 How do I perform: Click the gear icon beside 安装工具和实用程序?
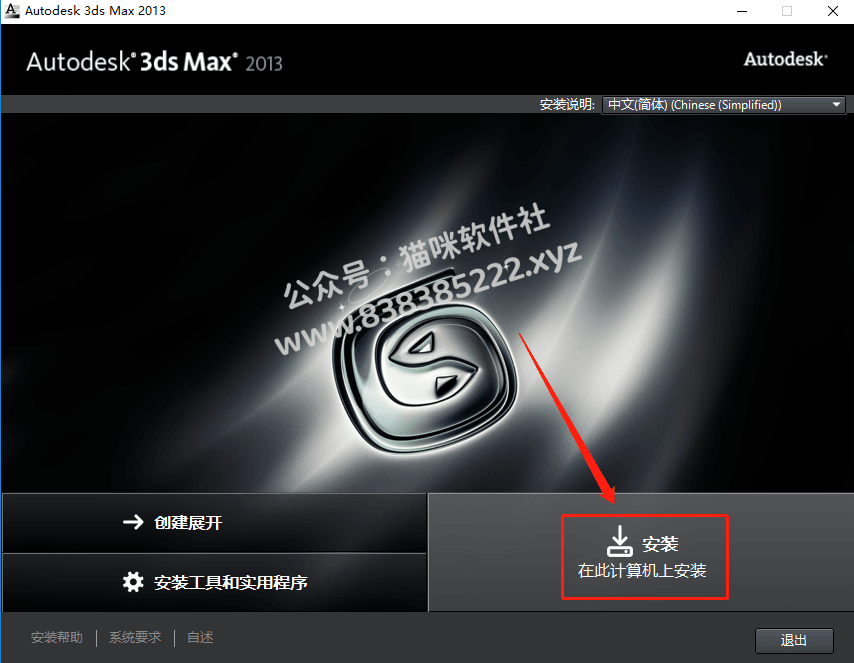click(x=133, y=582)
